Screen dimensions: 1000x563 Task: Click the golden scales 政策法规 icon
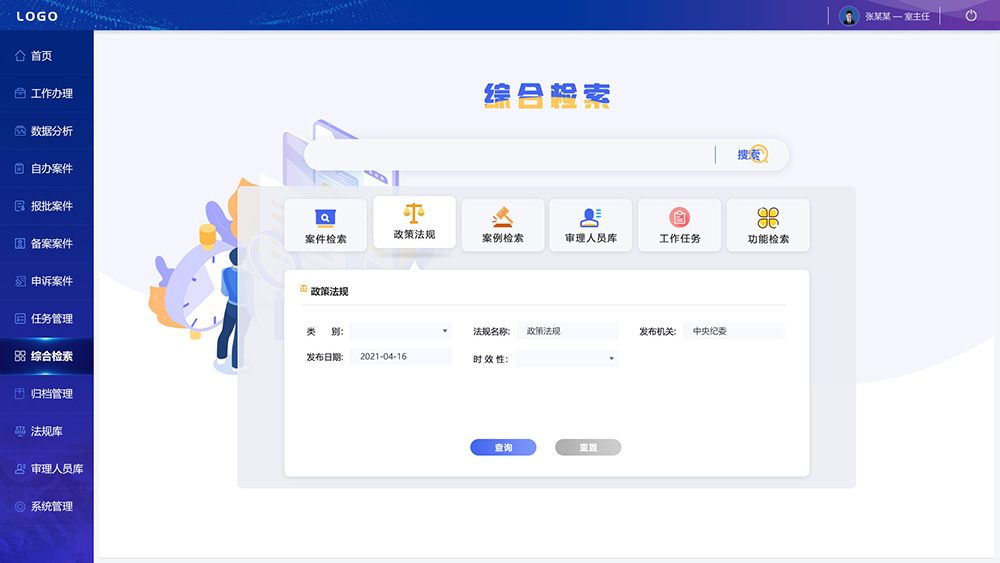click(414, 213)
